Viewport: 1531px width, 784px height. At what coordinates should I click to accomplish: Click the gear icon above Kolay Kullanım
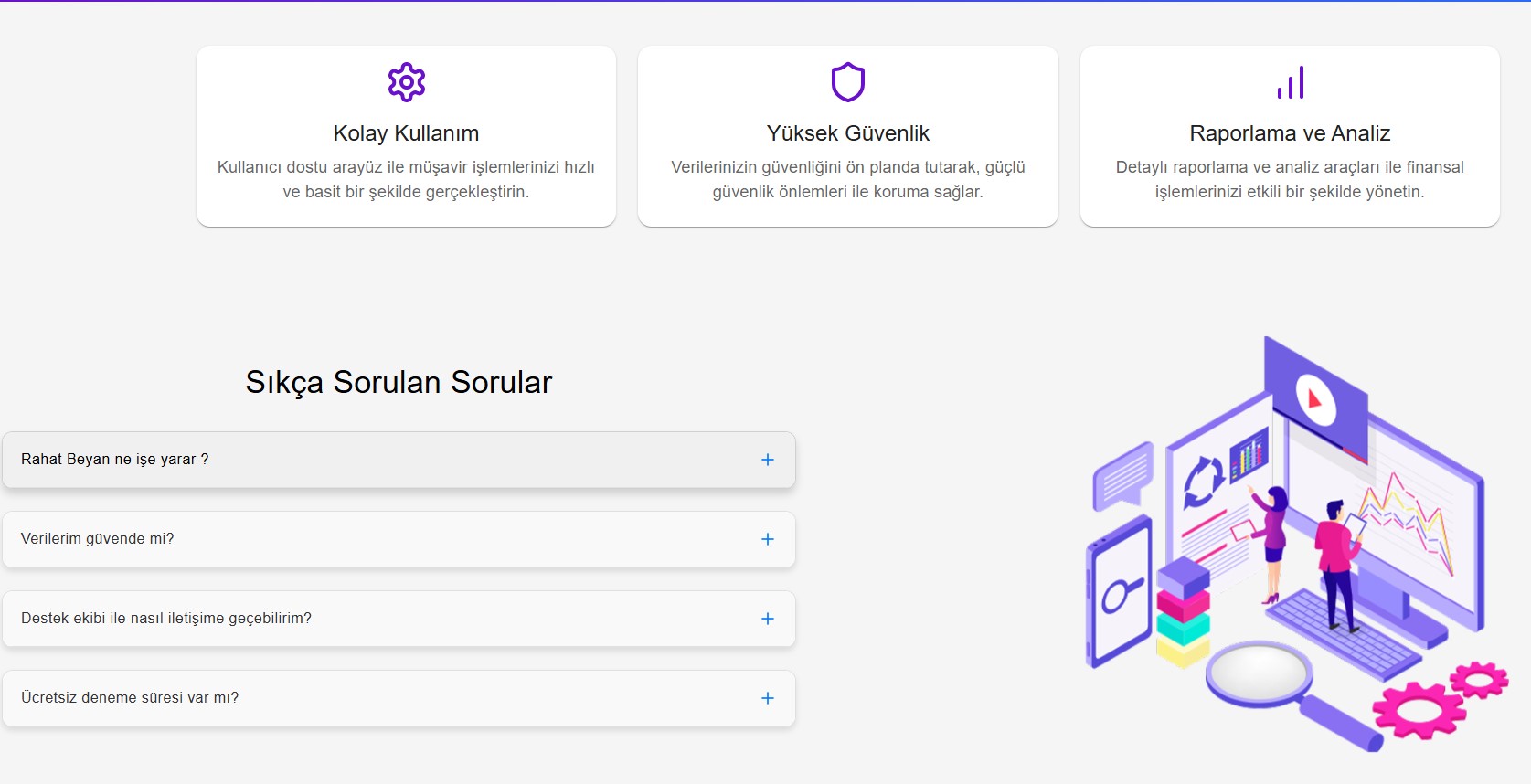click(407, 82)
